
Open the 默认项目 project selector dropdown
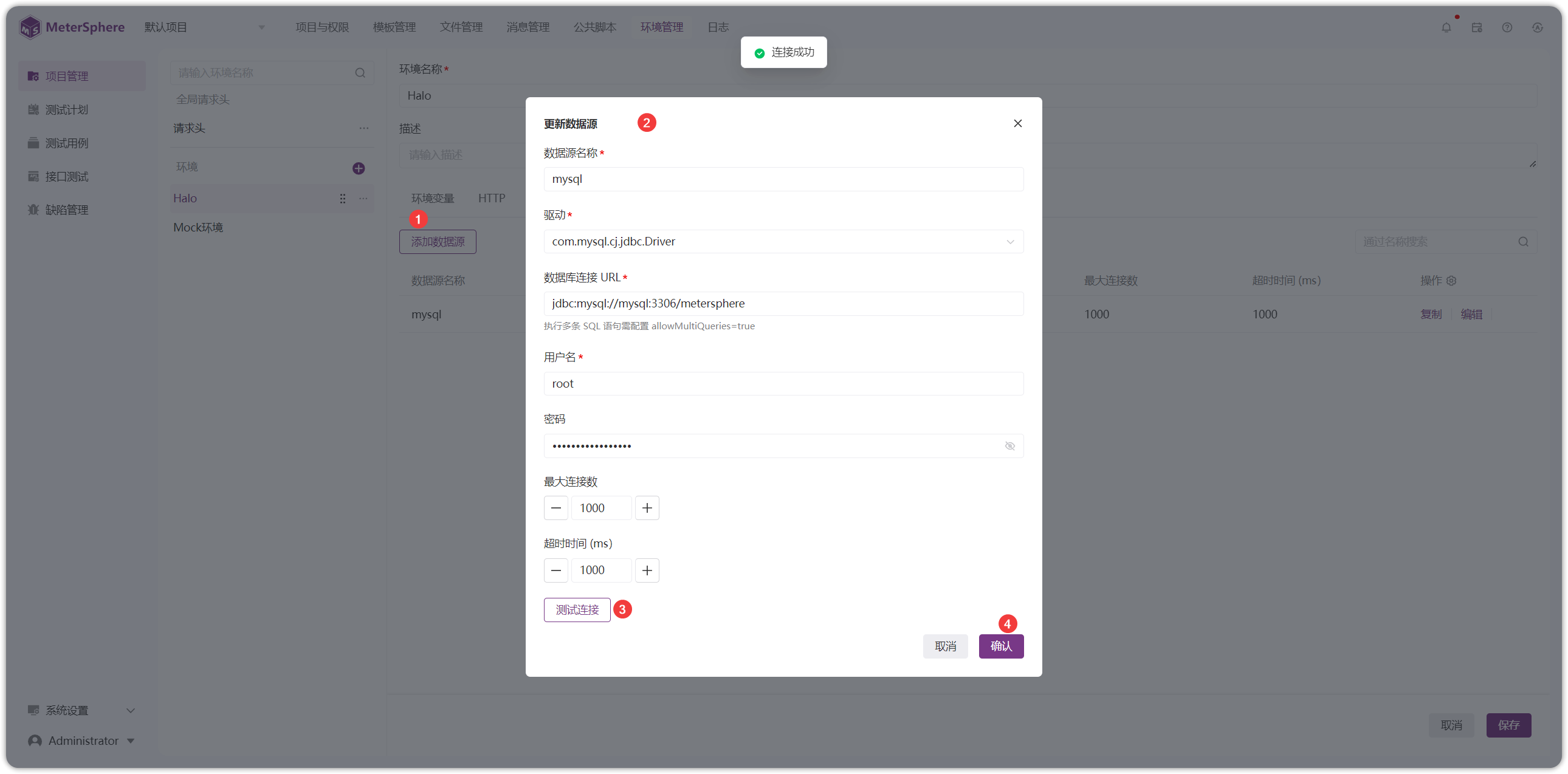point(204,27)
